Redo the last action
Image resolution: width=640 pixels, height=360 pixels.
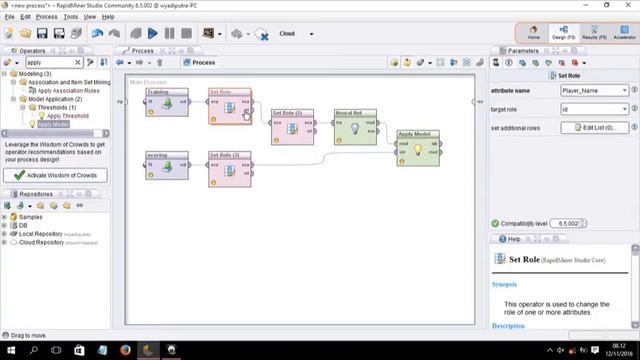click(x=114, y=33)
